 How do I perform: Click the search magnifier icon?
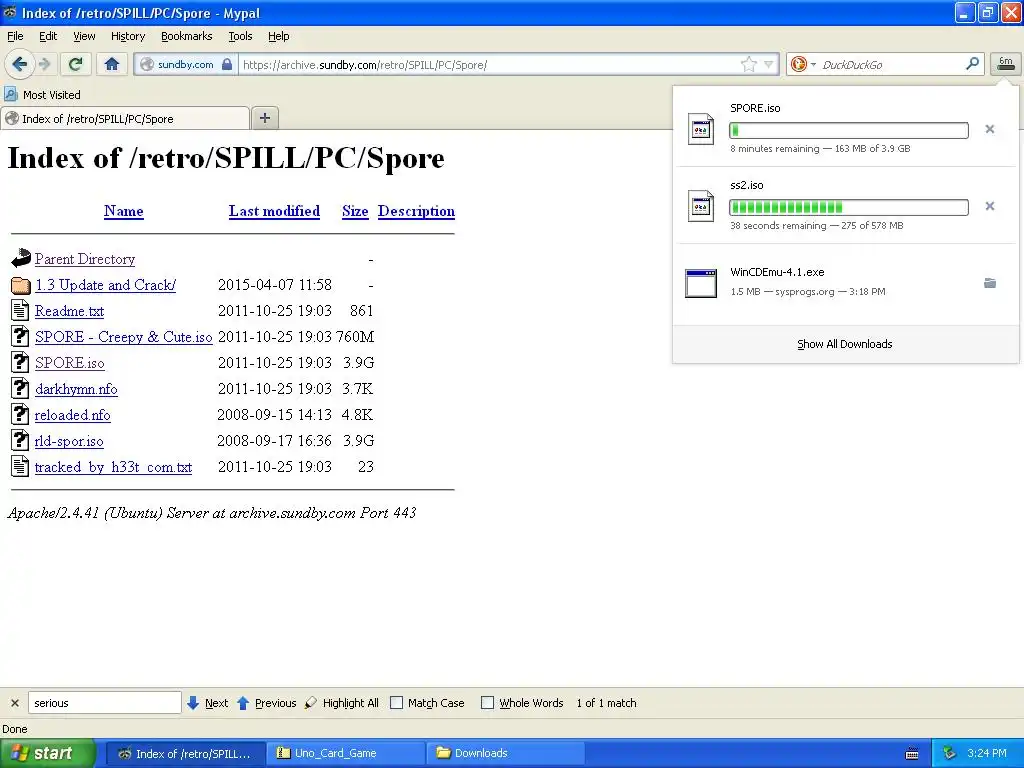972,64
